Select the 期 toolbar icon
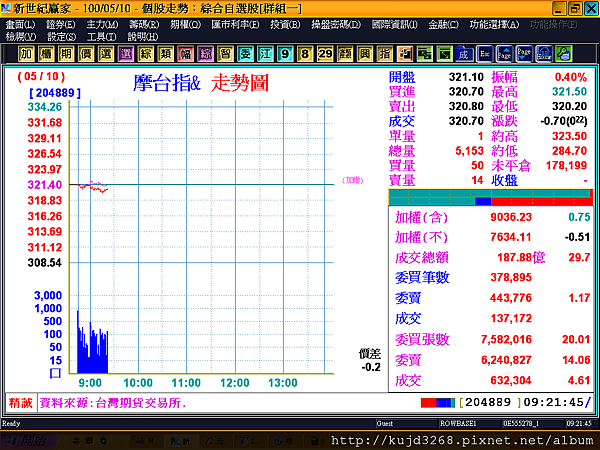Image resolution: width=600 pixels, height=450 pixels. [66, 54]
